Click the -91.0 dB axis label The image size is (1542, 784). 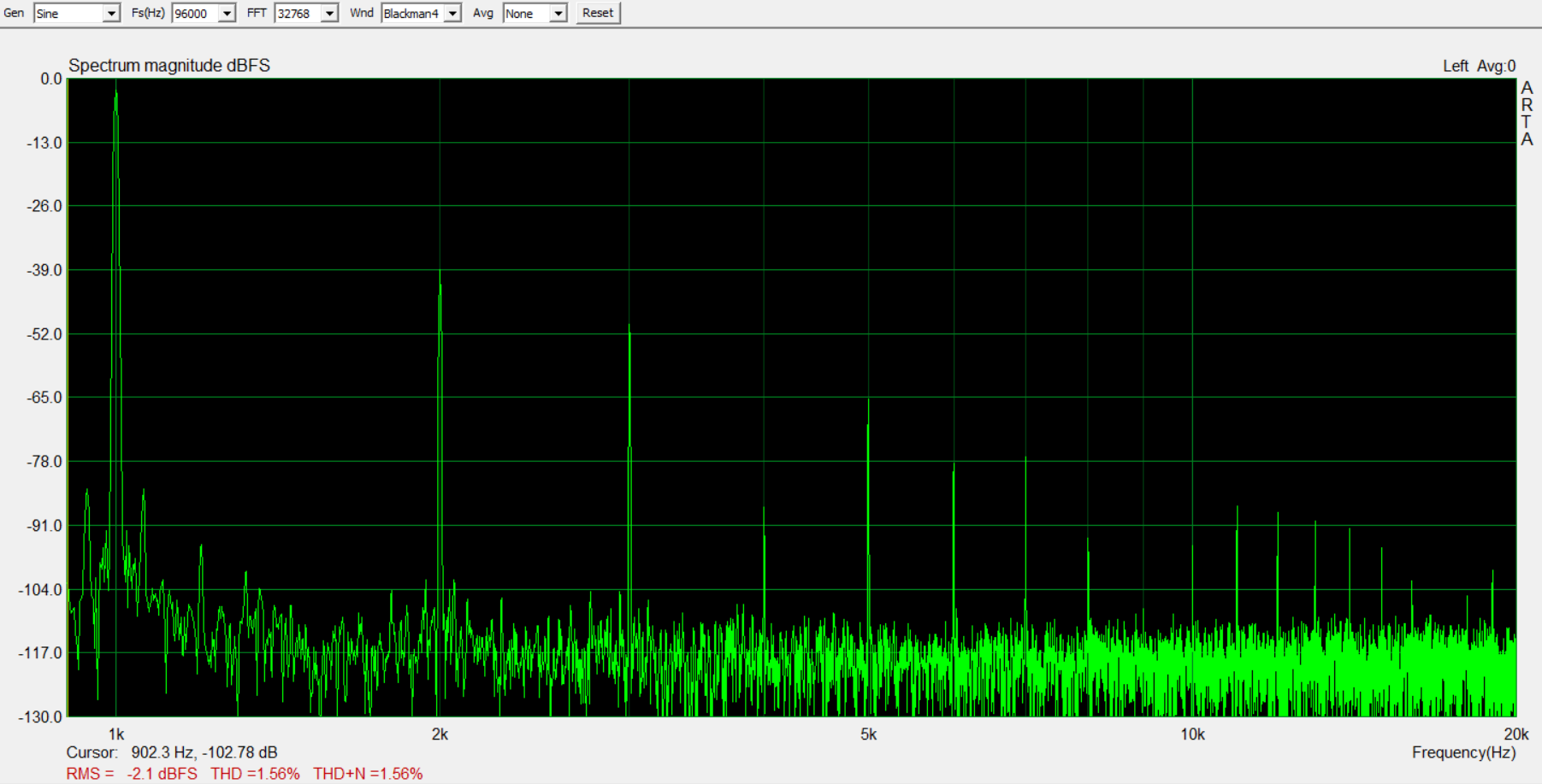point(44,526)
